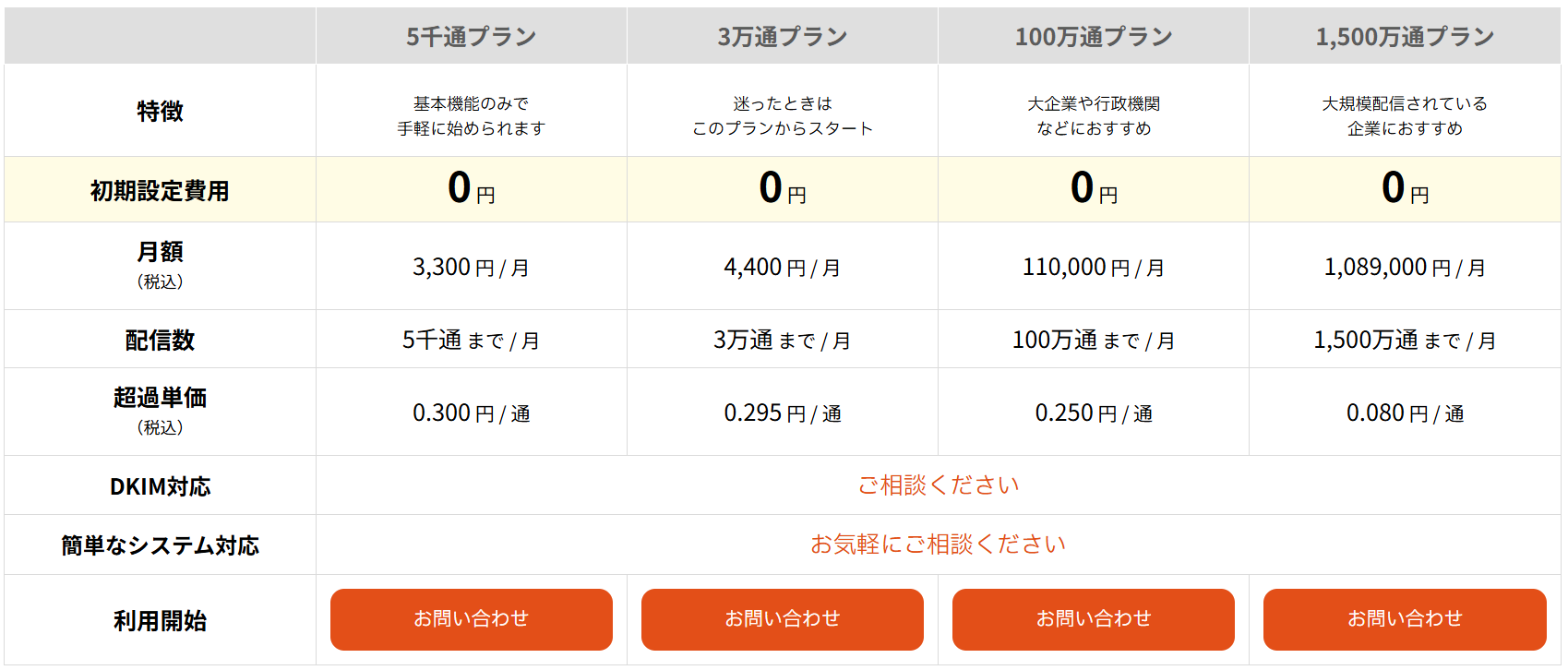Select the 5千通プラン column header
Screen dimensions: 1568x670
471,37
